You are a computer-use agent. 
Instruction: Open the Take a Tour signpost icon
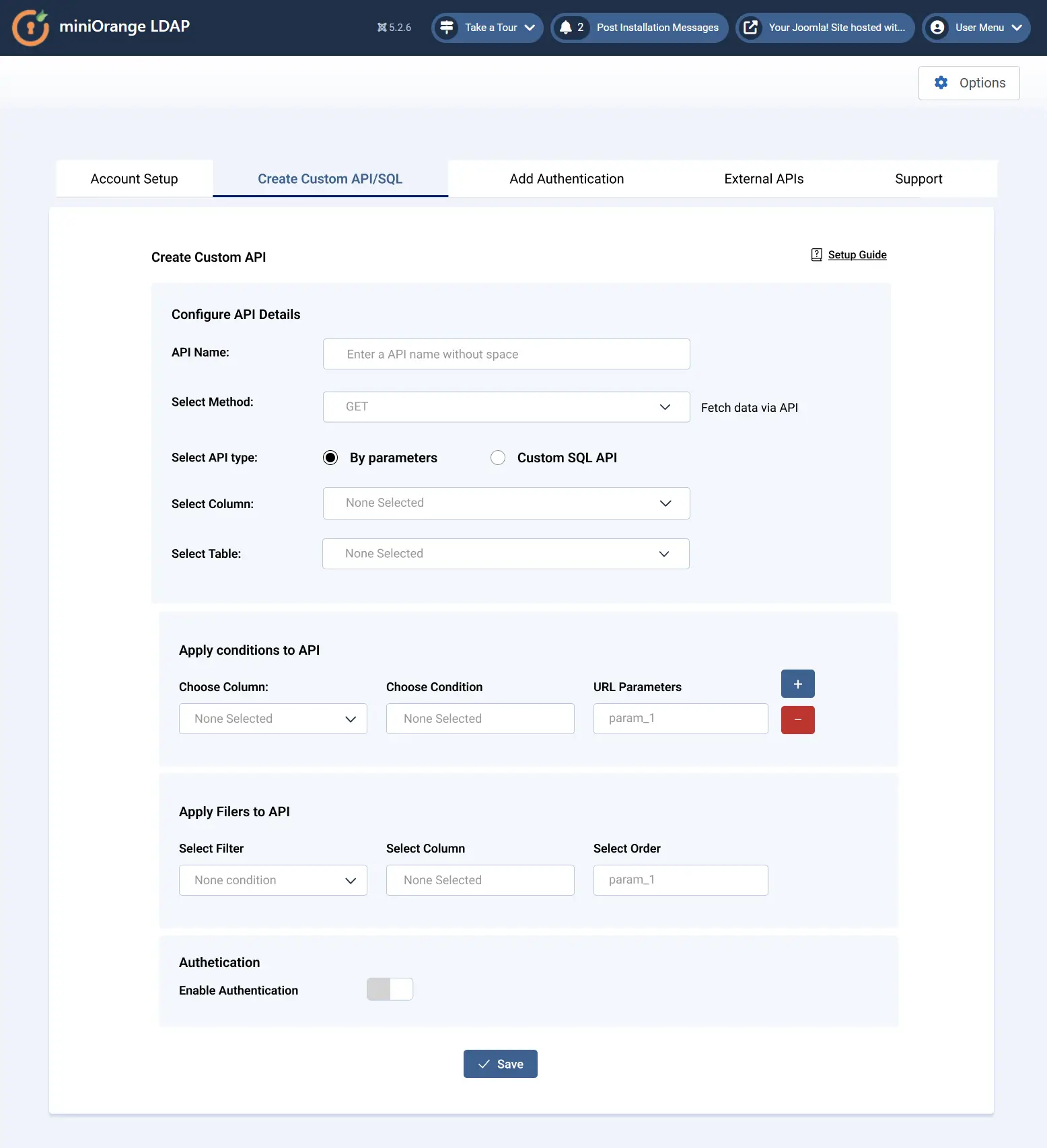[446, 28]
